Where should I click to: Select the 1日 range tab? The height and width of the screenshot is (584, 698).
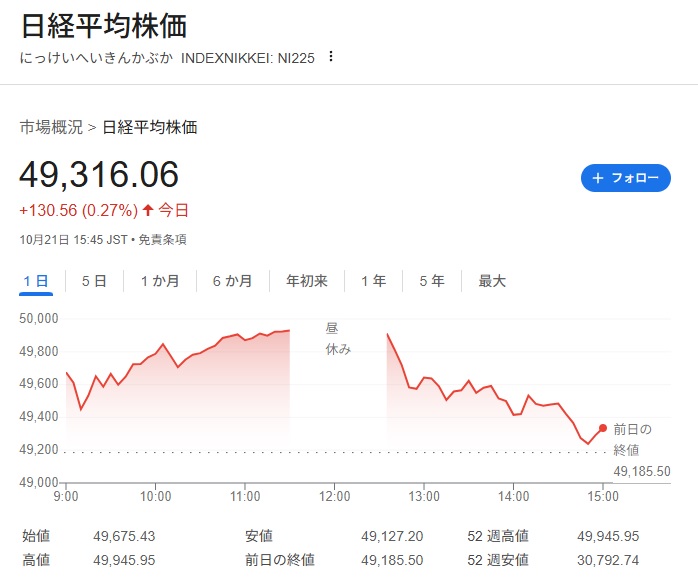pyautogui.click(x=36, y=281)
